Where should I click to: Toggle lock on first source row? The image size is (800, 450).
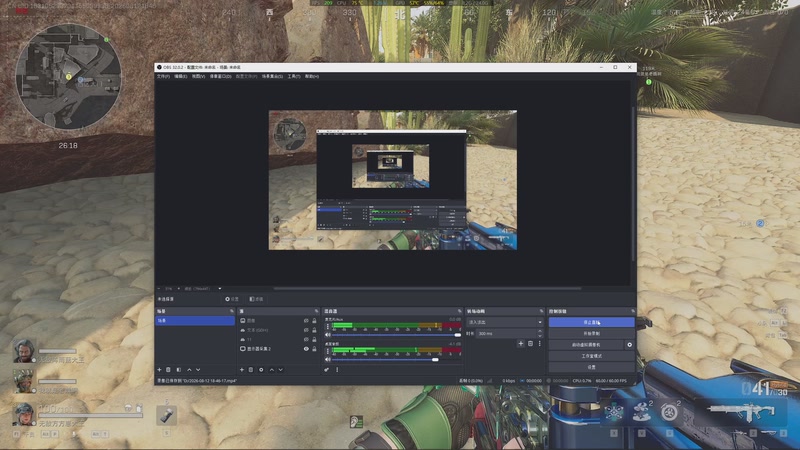coord(314,320)
